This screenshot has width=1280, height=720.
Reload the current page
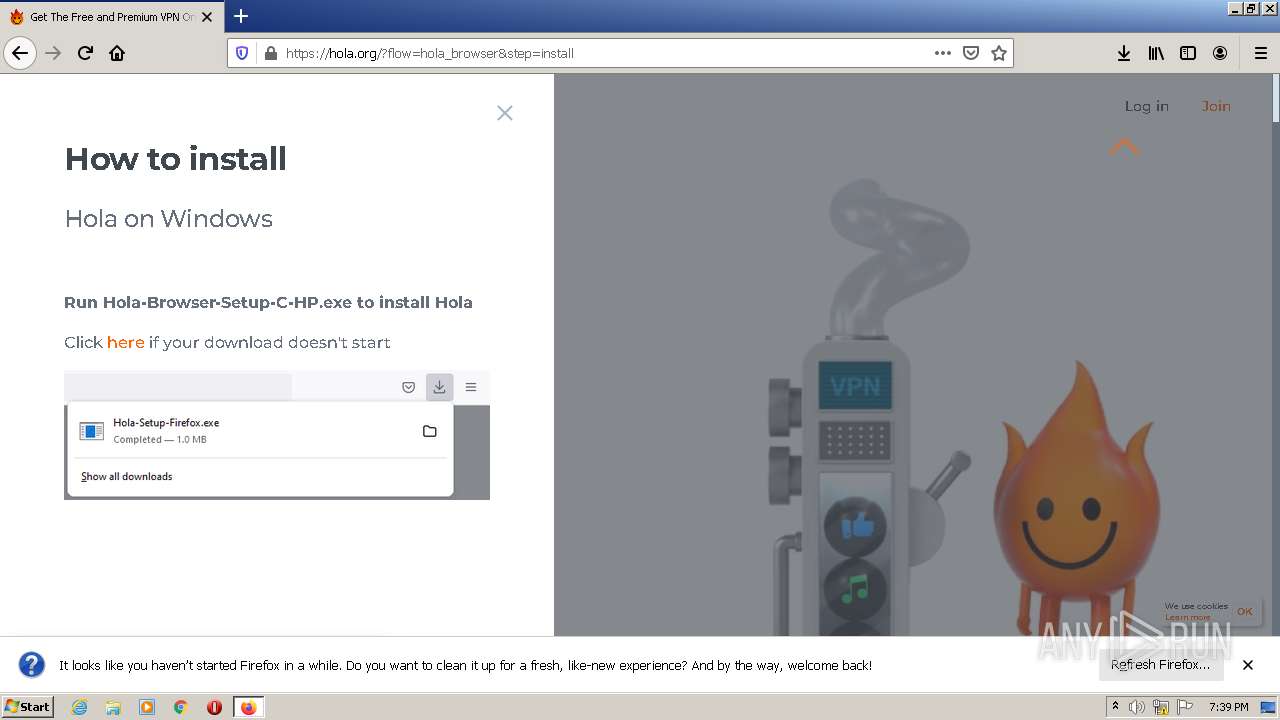(x=85, y=53)
